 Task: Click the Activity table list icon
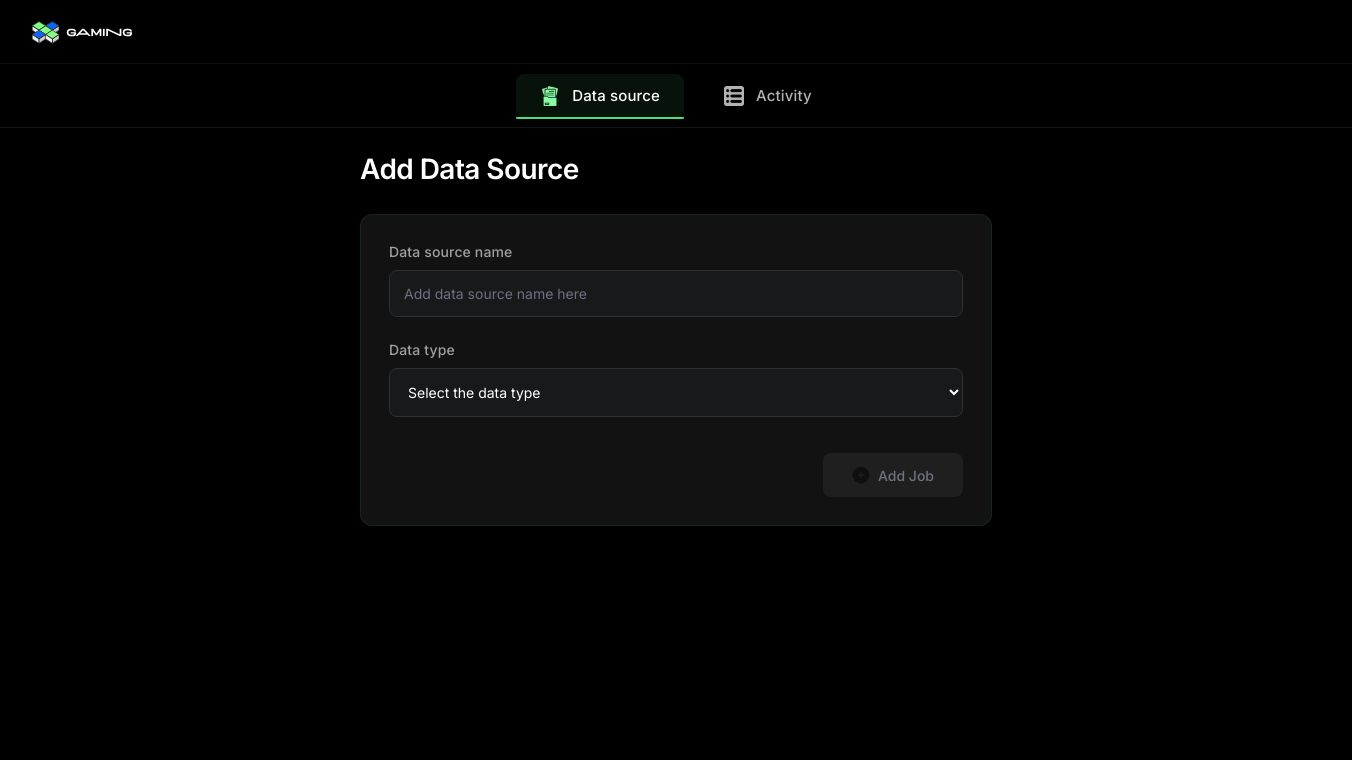(734, 96)
